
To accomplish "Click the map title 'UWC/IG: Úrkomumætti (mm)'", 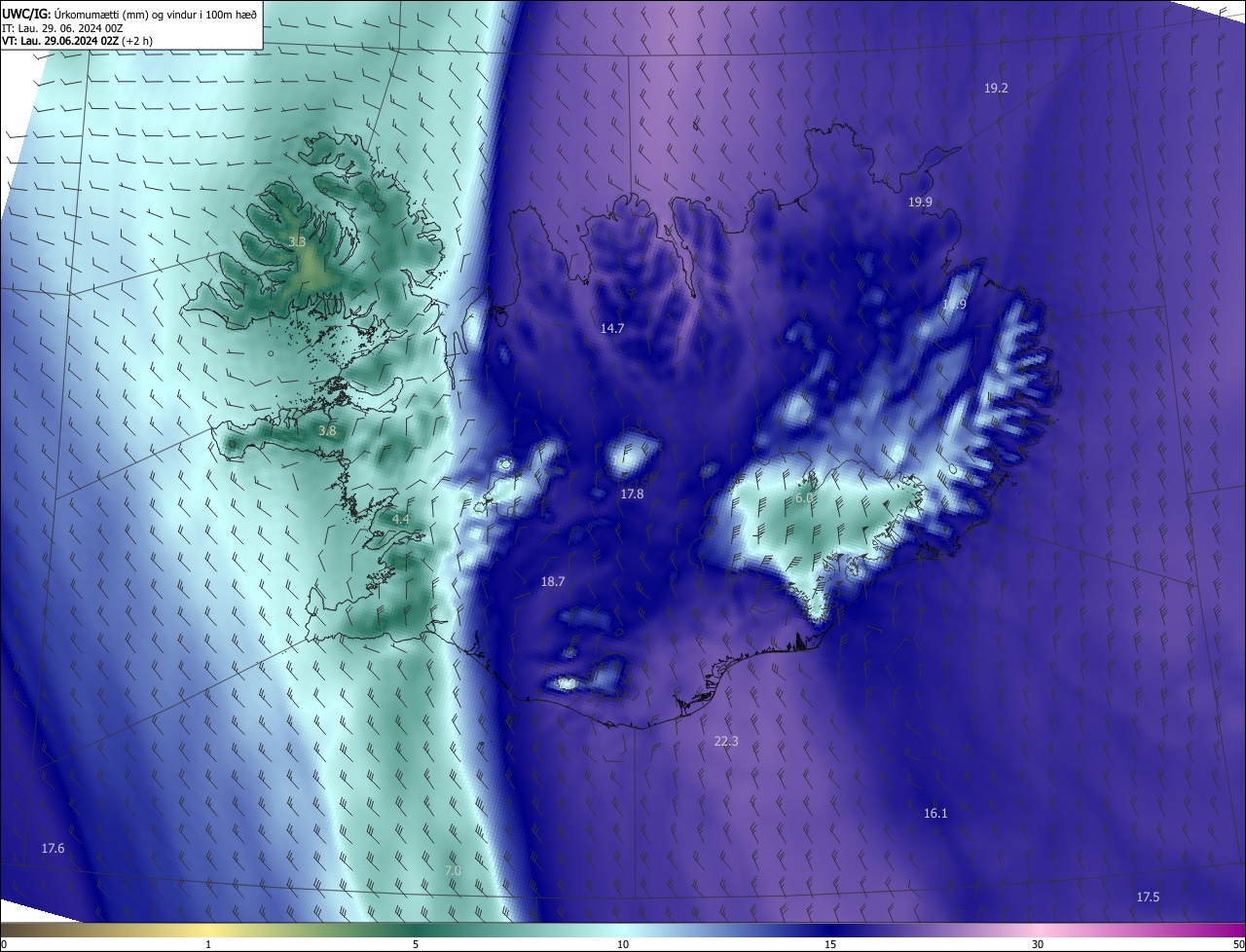I will point(76,15).
